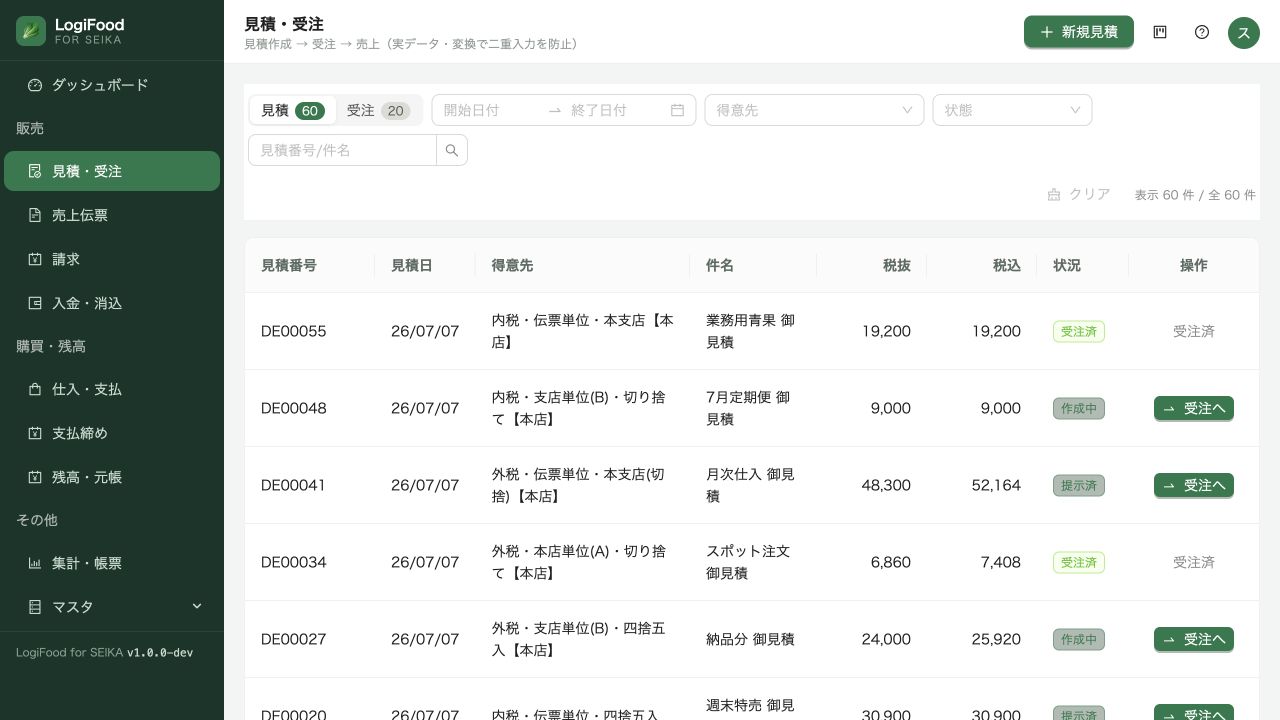Focus the 見積番号/件名 search box

point(342,150)
